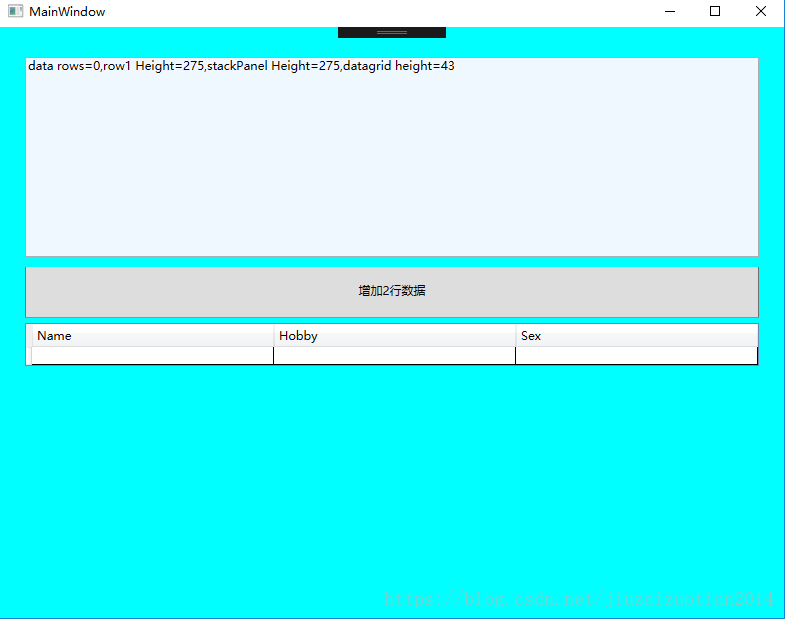Image resolution: width=785 pixels, height=619 pixels.
Task: Sort by the Hobby column header
Action: [395, 336]
